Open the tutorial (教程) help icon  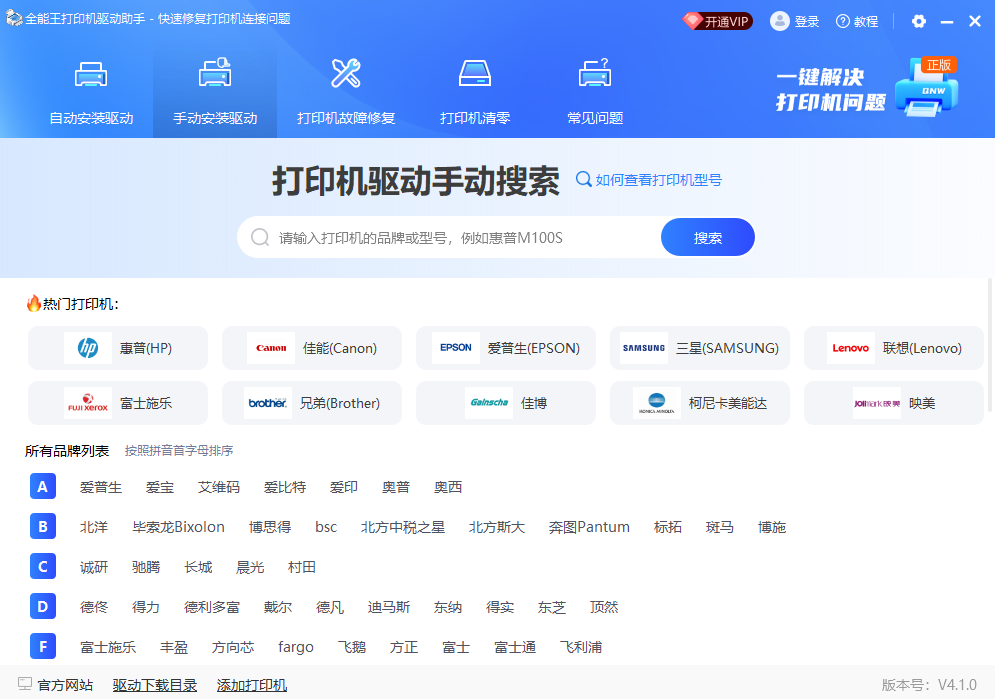(x=843, y=21)
